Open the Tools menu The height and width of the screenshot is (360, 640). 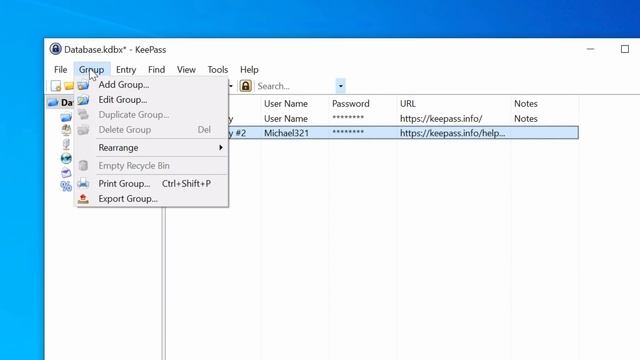(218, 70)
